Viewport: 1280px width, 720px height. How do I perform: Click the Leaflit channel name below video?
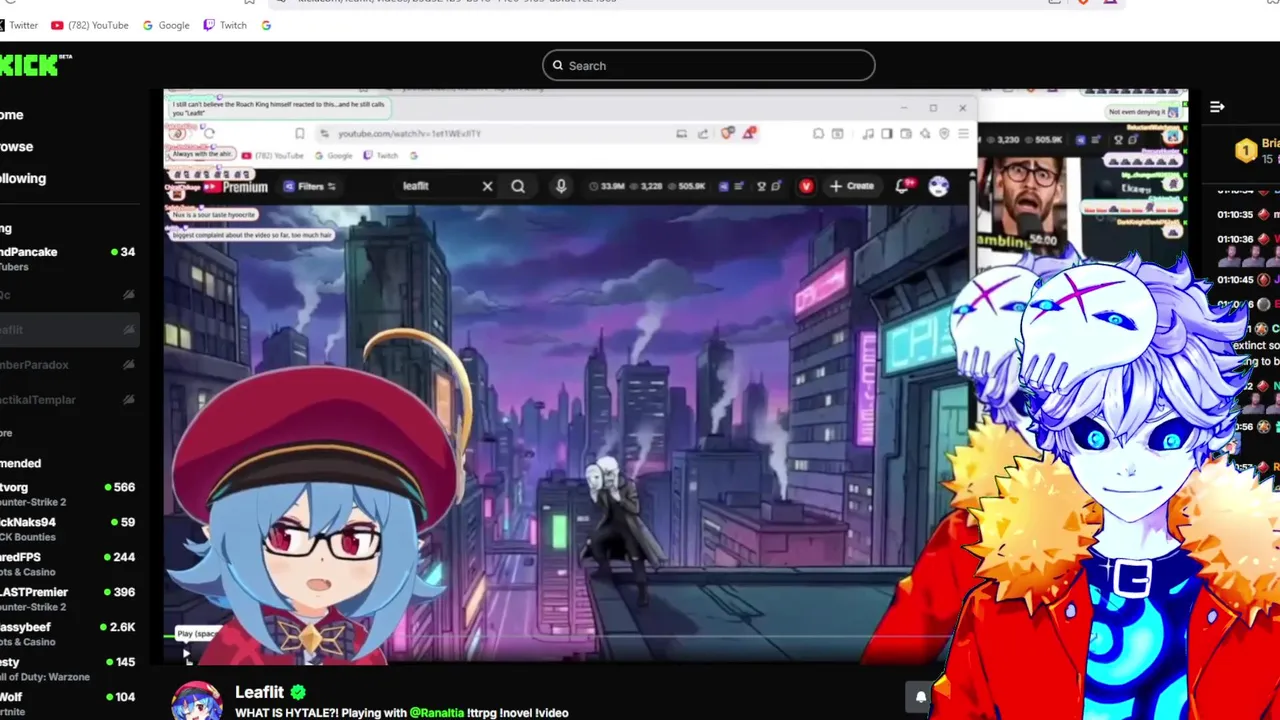[x=259, y=692]
